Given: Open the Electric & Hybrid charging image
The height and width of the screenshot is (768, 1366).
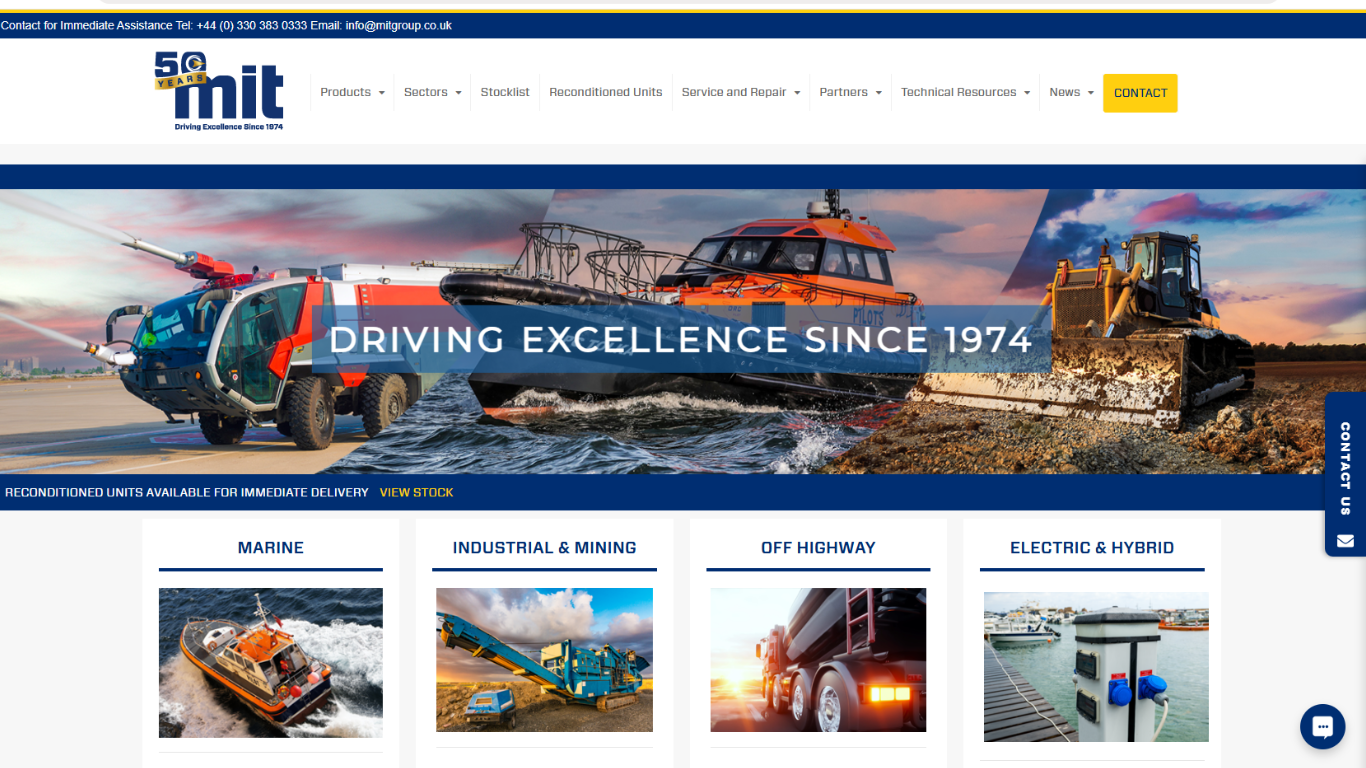Looking at the screenshot, I should click(x=1095, y=666).
